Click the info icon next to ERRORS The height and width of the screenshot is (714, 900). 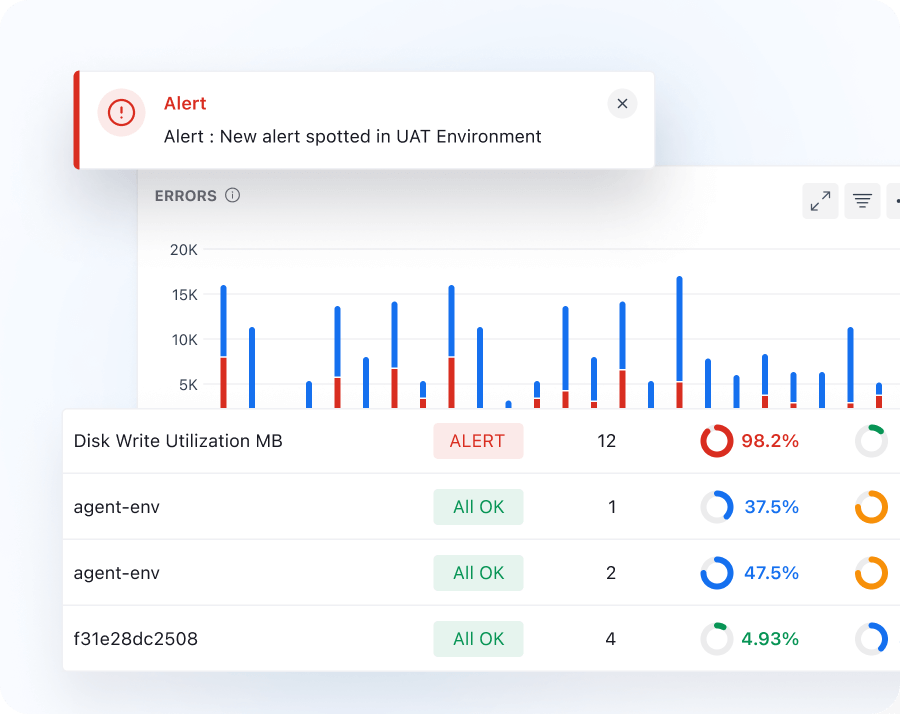click(232, 195)
